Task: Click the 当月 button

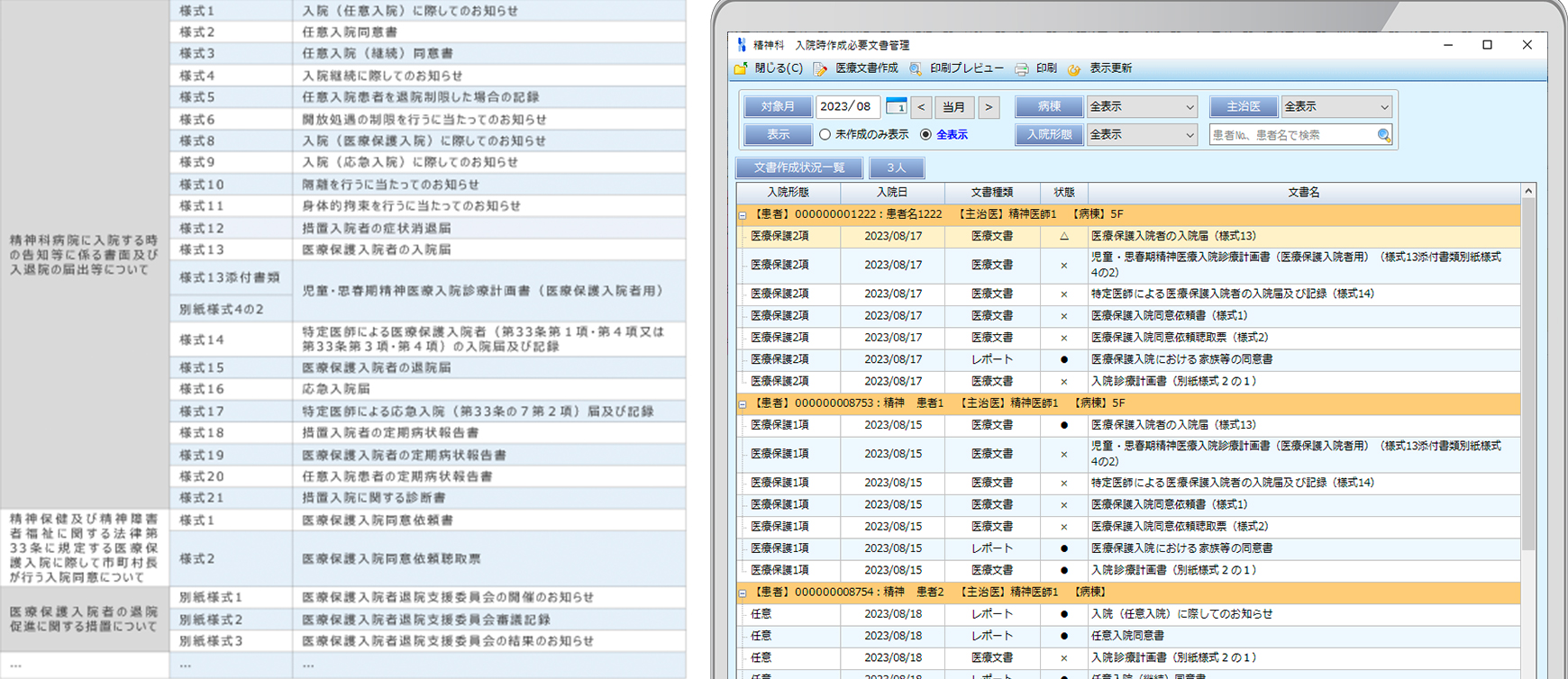Action: [954, 106]
